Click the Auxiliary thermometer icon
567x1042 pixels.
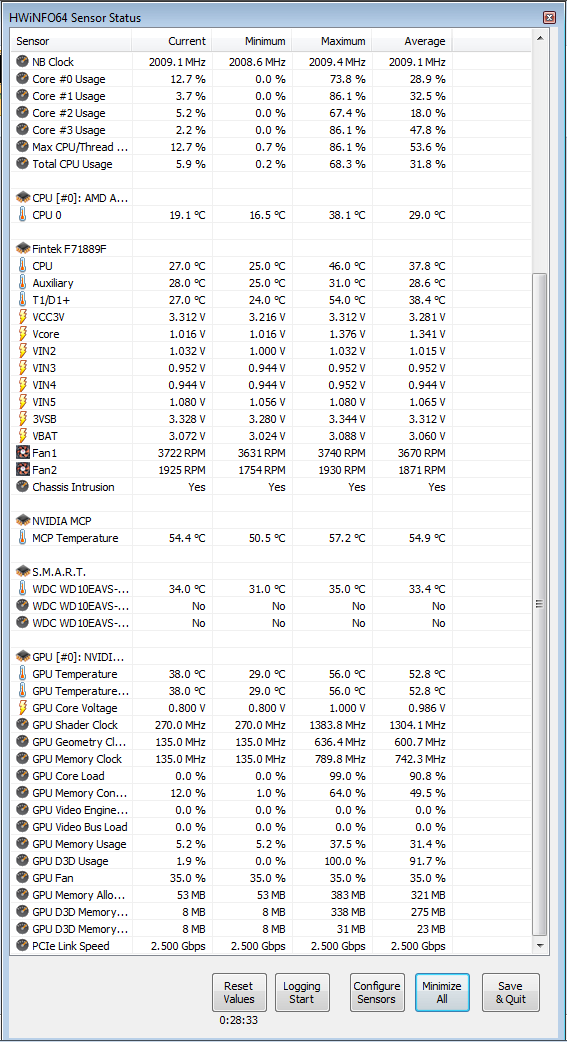tap(23, 282)
